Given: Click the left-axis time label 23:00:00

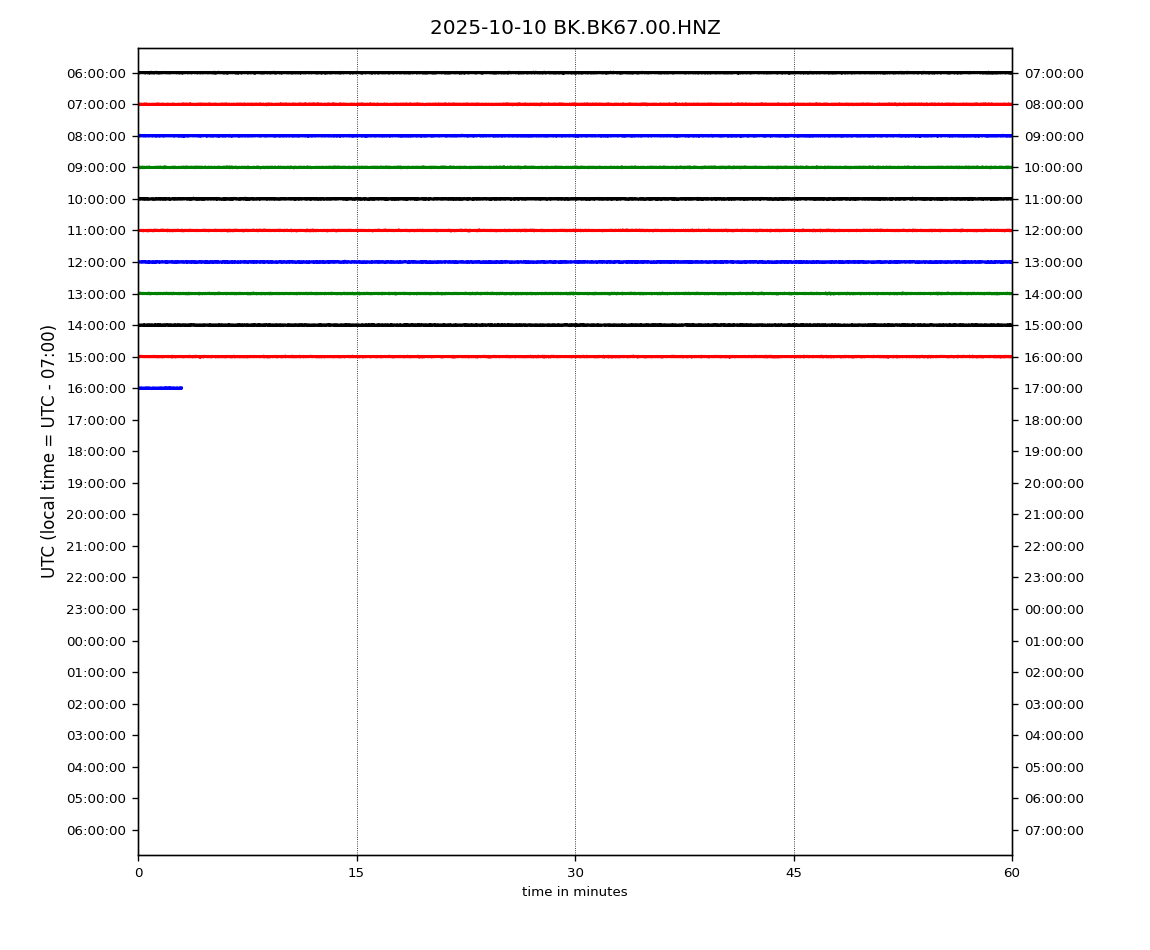Looking at the screenshot, I should [96, 609].
